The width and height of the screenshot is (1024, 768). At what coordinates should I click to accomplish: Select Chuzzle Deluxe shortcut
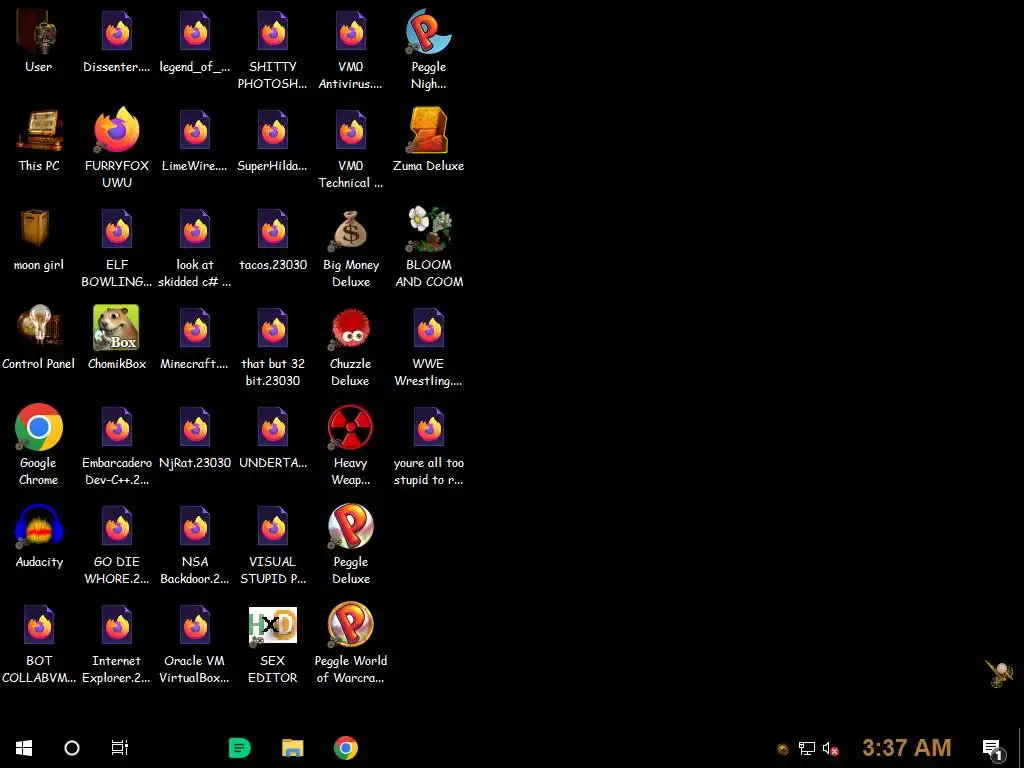(x=351, y=328)
